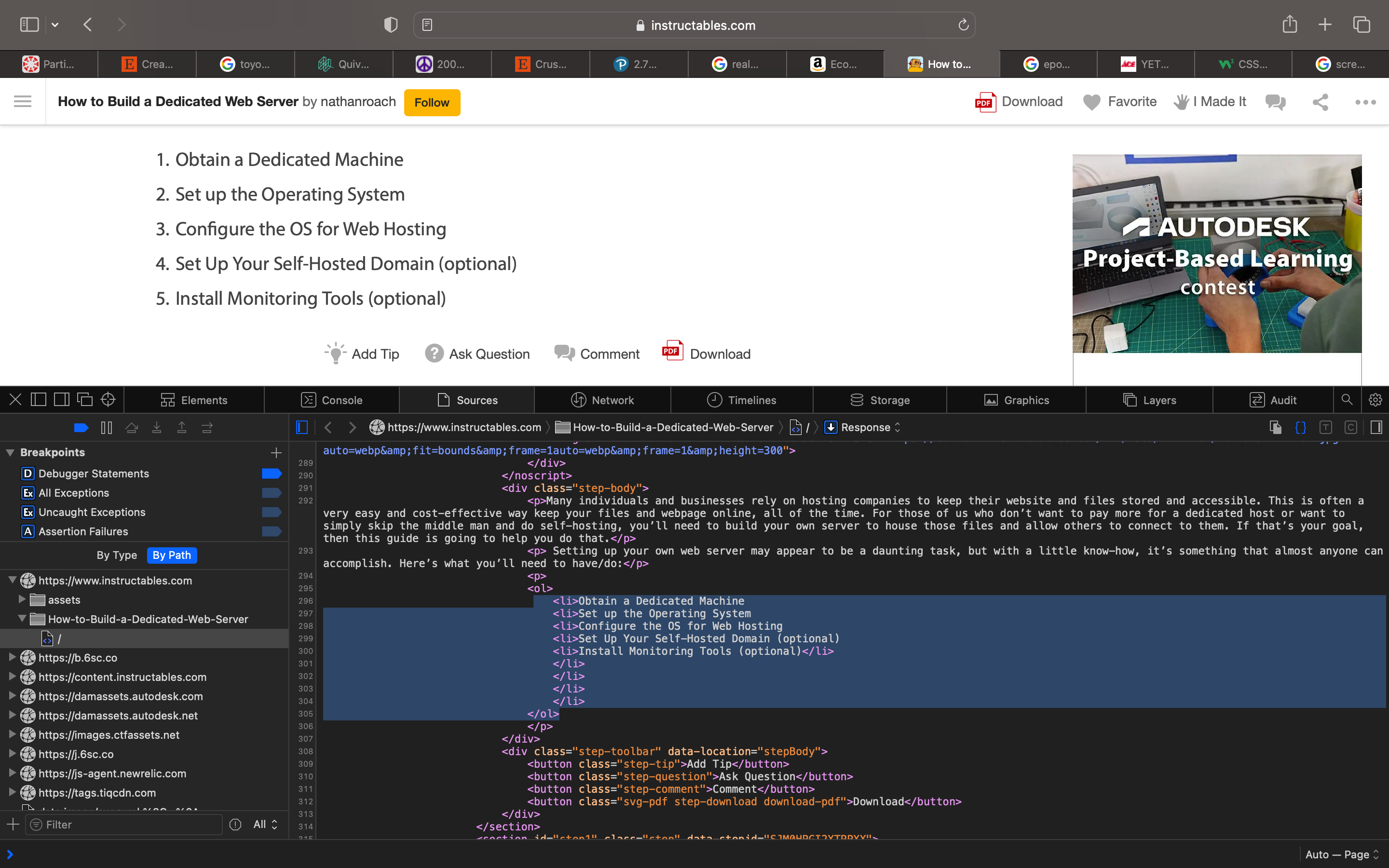Click the pause script execution icon
Viewport: 1389px width, 868px height.
pyautogui.click(x=106, y=428)
